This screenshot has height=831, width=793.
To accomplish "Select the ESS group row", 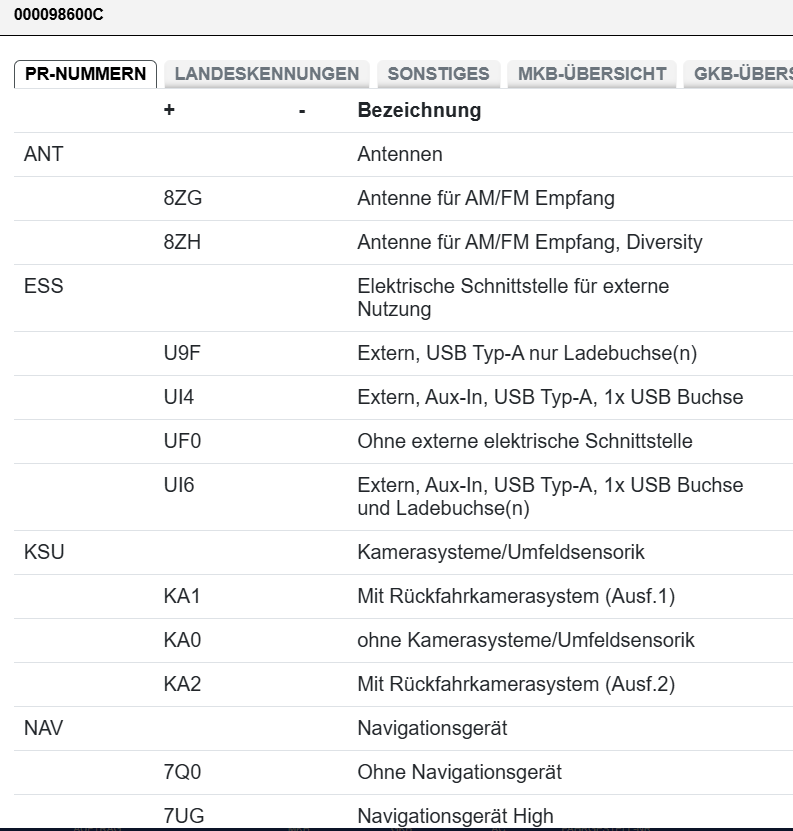I will click(x=400, y=298).
